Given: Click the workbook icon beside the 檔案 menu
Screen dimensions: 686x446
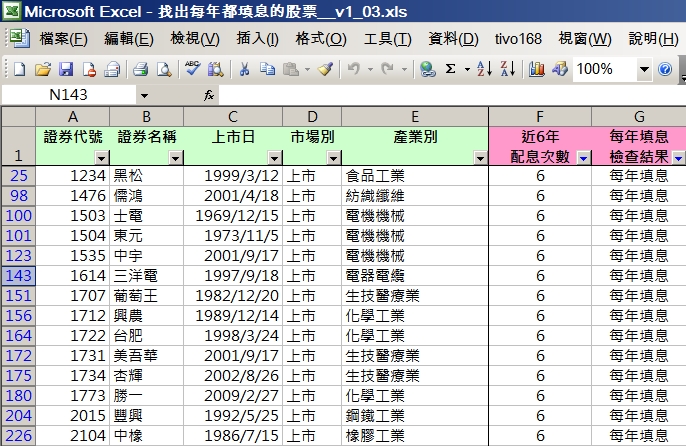Looking at the screenshot, I should click(x=18, y=39).
